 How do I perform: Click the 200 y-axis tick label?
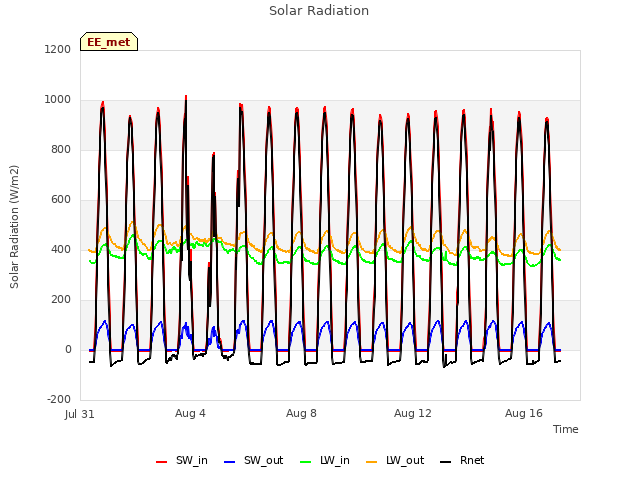[61, 300]
